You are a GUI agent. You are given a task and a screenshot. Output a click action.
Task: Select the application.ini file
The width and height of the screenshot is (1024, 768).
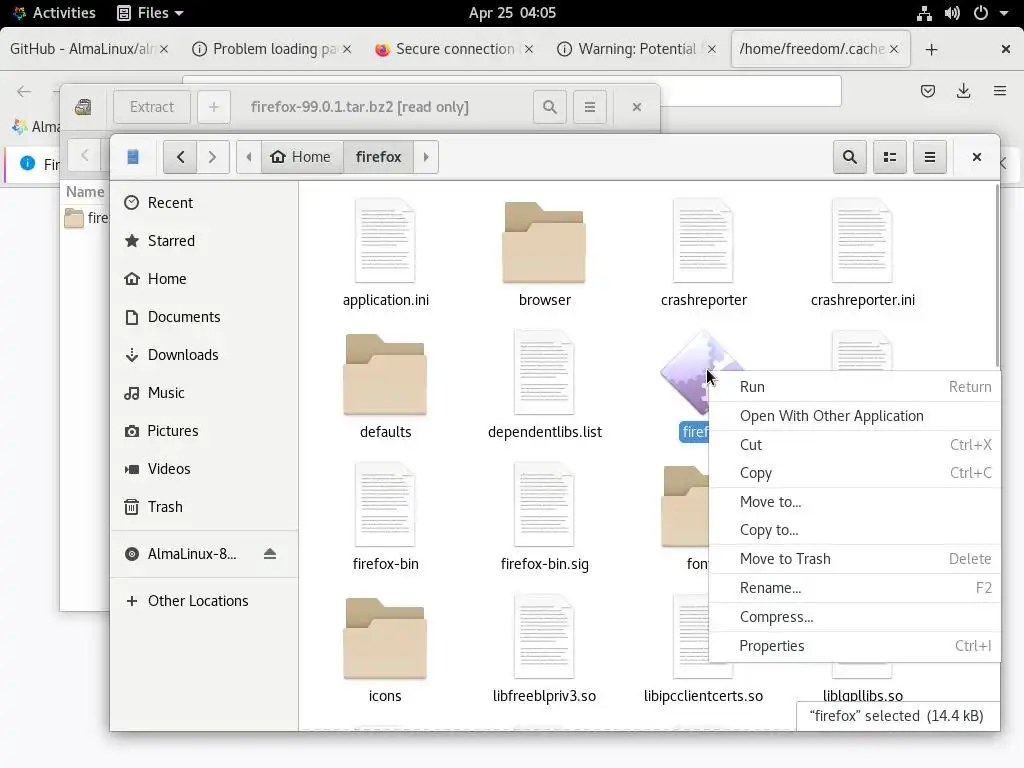(x=385, y=253)
